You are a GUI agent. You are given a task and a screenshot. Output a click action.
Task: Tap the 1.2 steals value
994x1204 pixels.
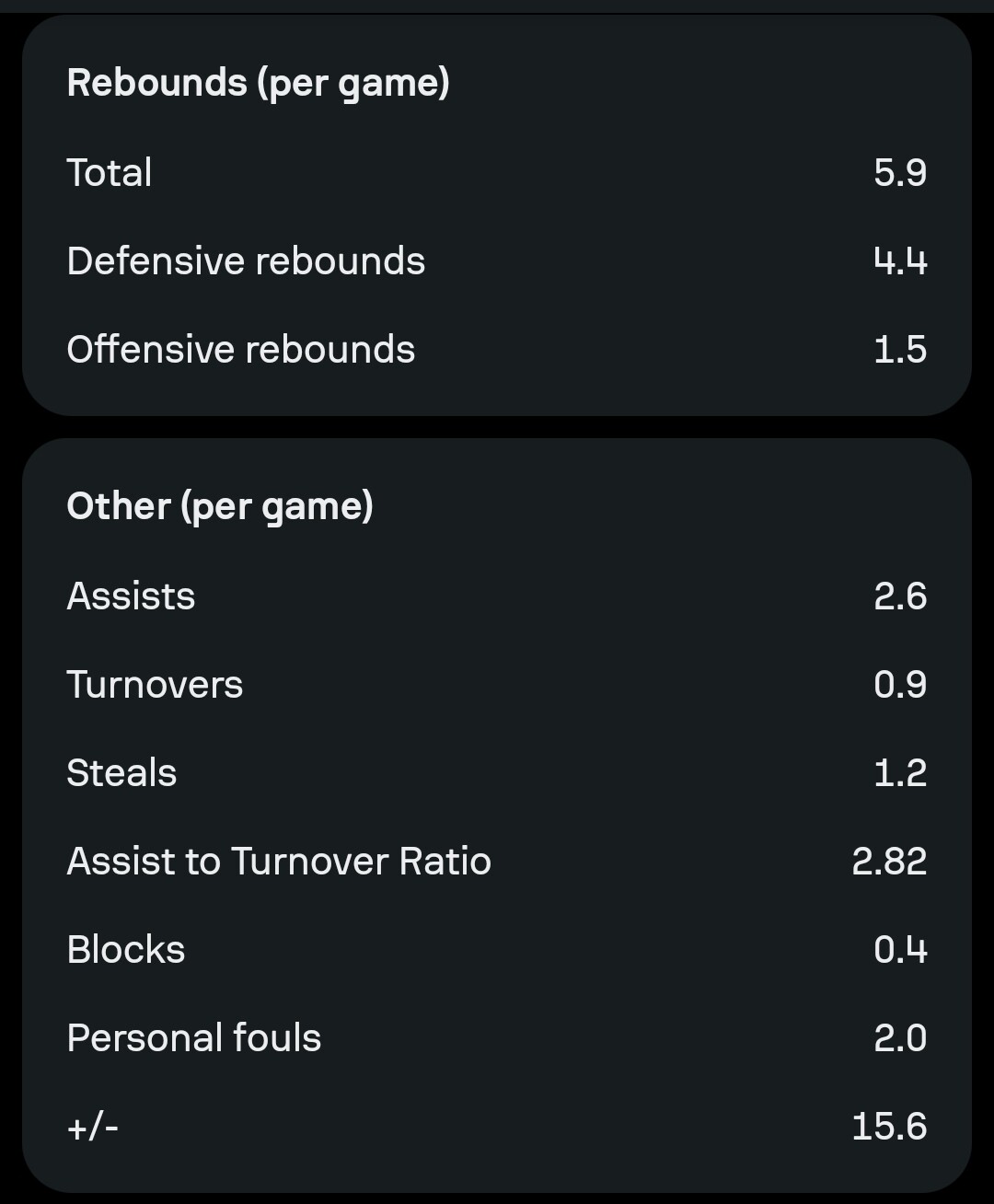899,772
